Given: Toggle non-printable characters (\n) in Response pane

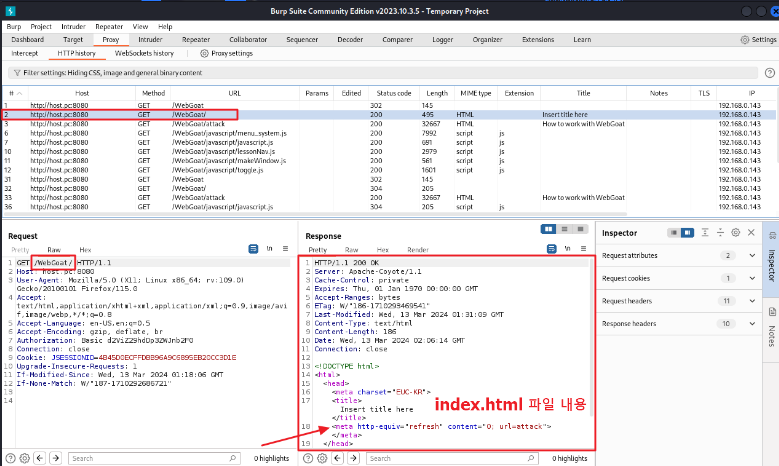Looking at the screenshot, I should [567, 249].
